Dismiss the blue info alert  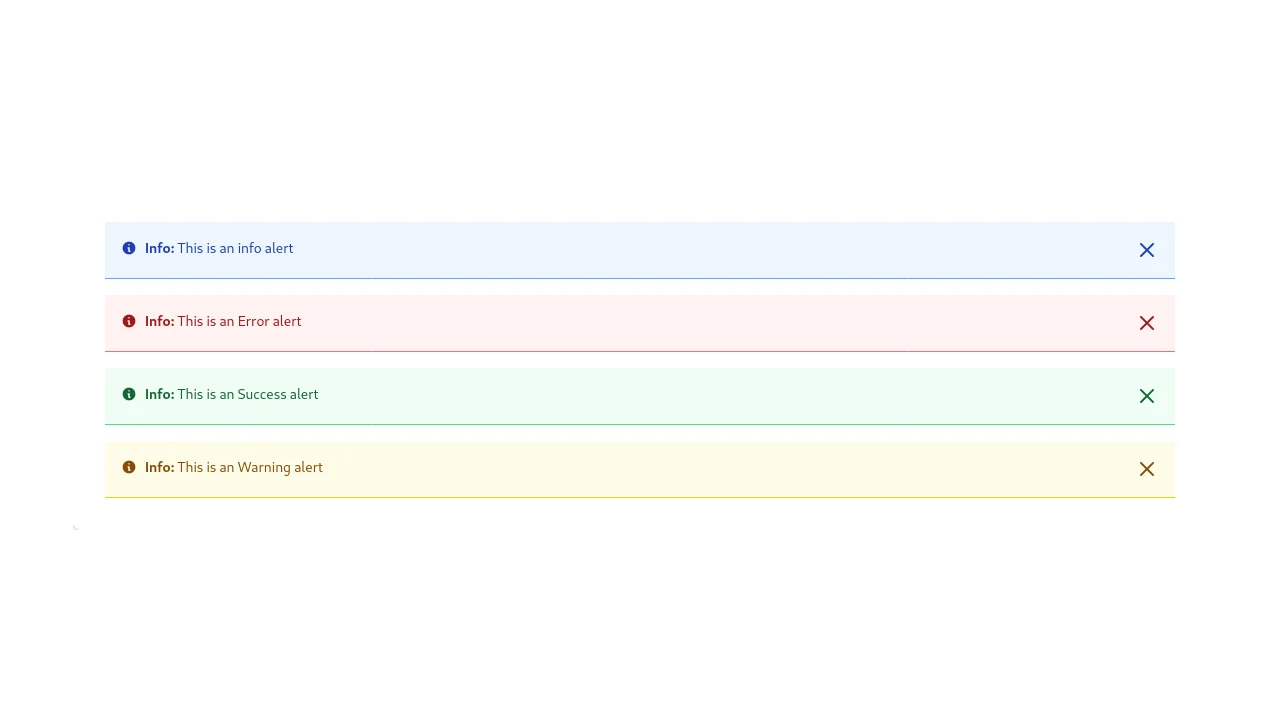pos(1147,250)
